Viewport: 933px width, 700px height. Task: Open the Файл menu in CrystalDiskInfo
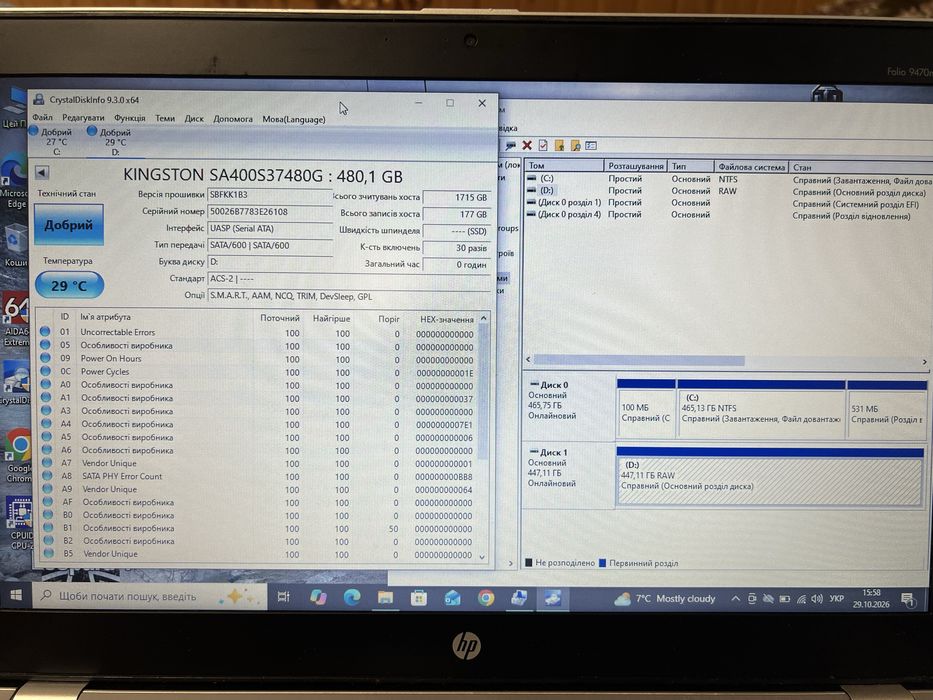tap(42, 118)
